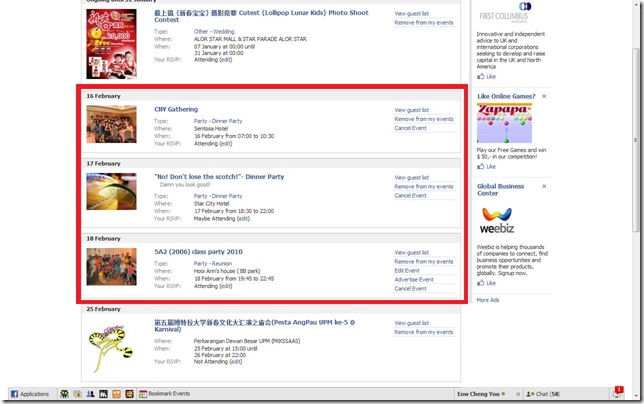Screen dimensions: 644x404
Task: Edit Maybe Attending RSVP for Dinner Party
Action: [243, 219]
